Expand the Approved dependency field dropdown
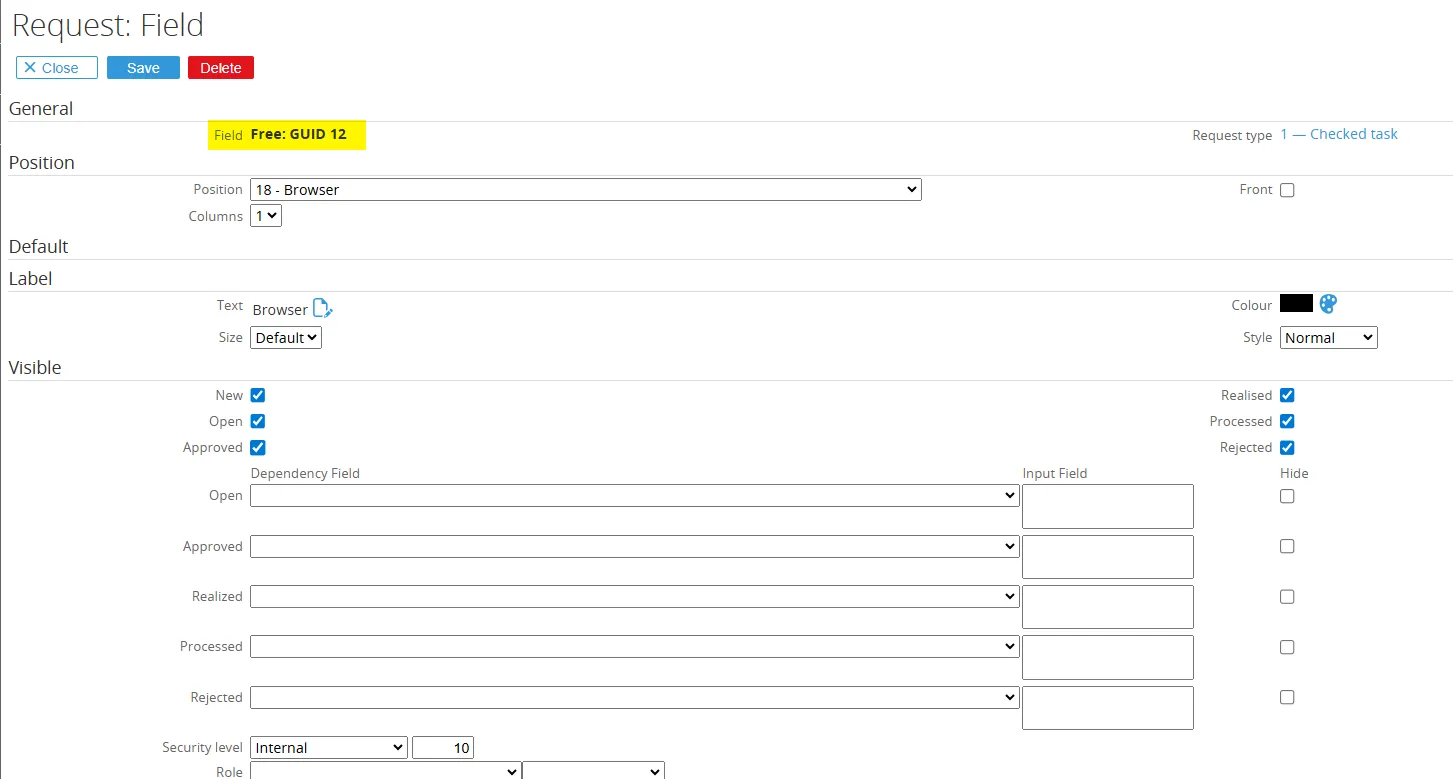 [634, 546]
